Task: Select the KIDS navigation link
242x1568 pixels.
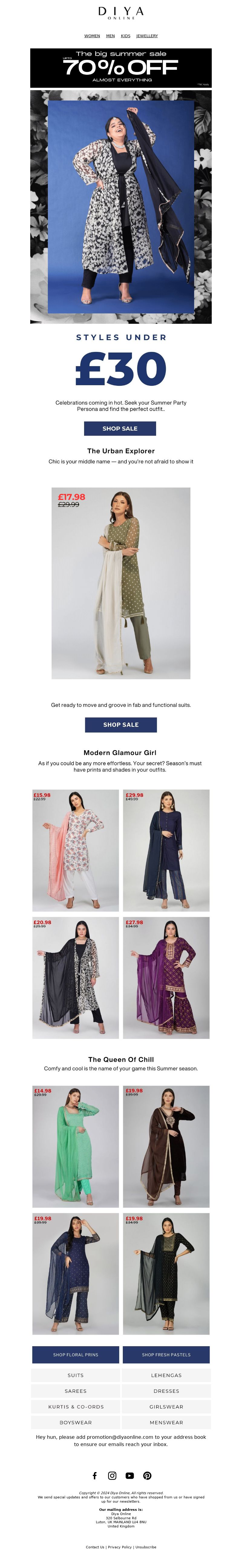Action: (x=125, y=36)
